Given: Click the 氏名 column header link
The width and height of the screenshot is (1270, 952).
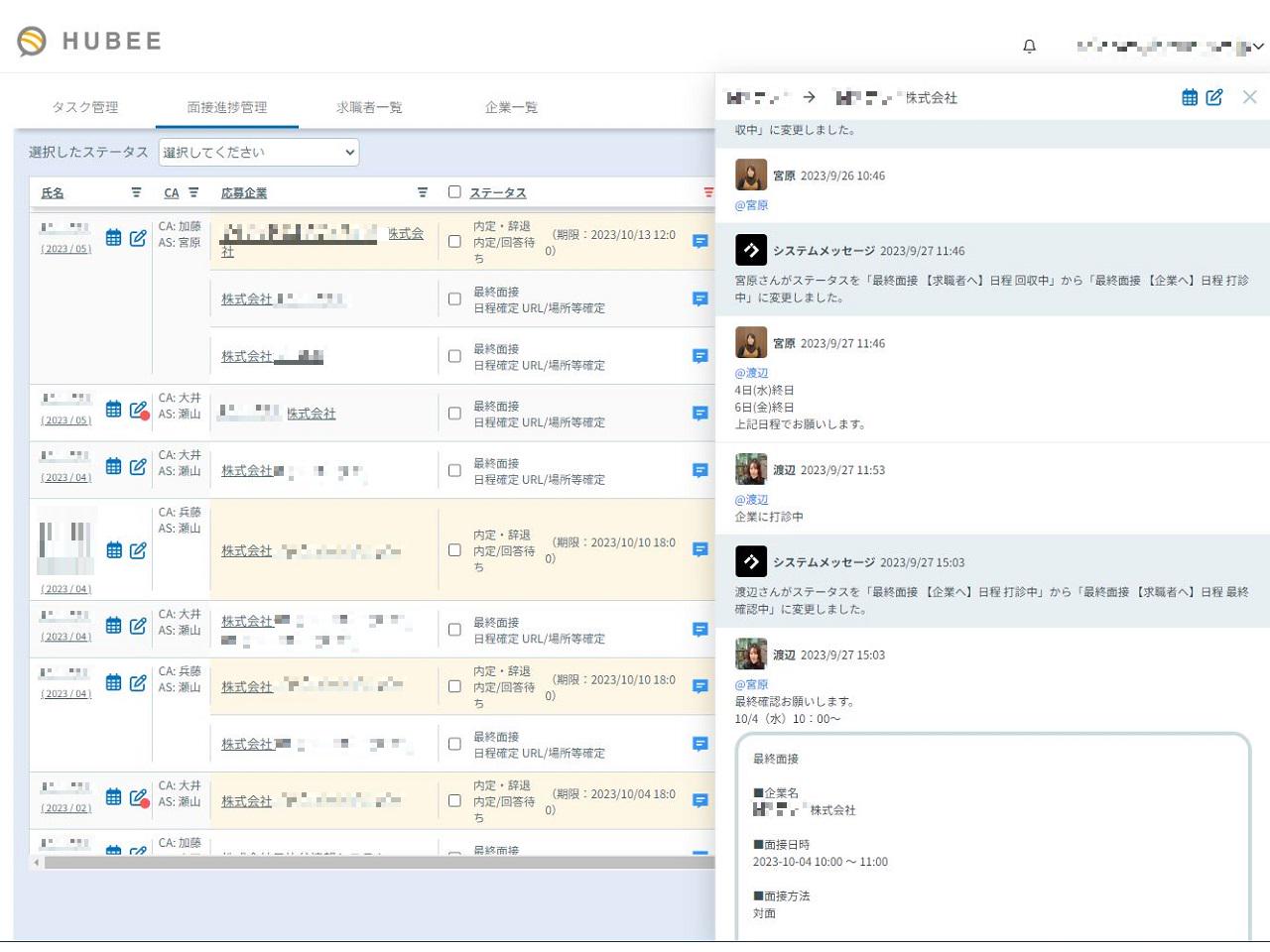Looking at the screenshot, I should tap(53, 192).
